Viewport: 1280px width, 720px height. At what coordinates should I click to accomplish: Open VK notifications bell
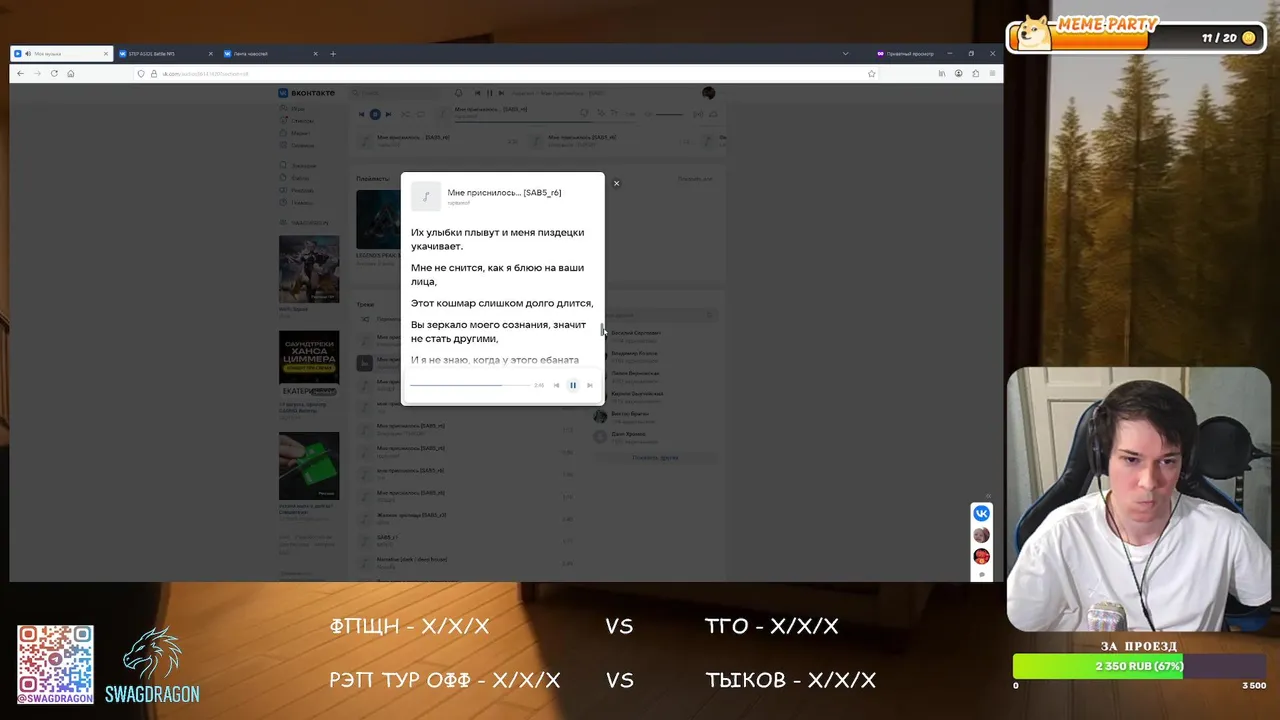point(458,93)
